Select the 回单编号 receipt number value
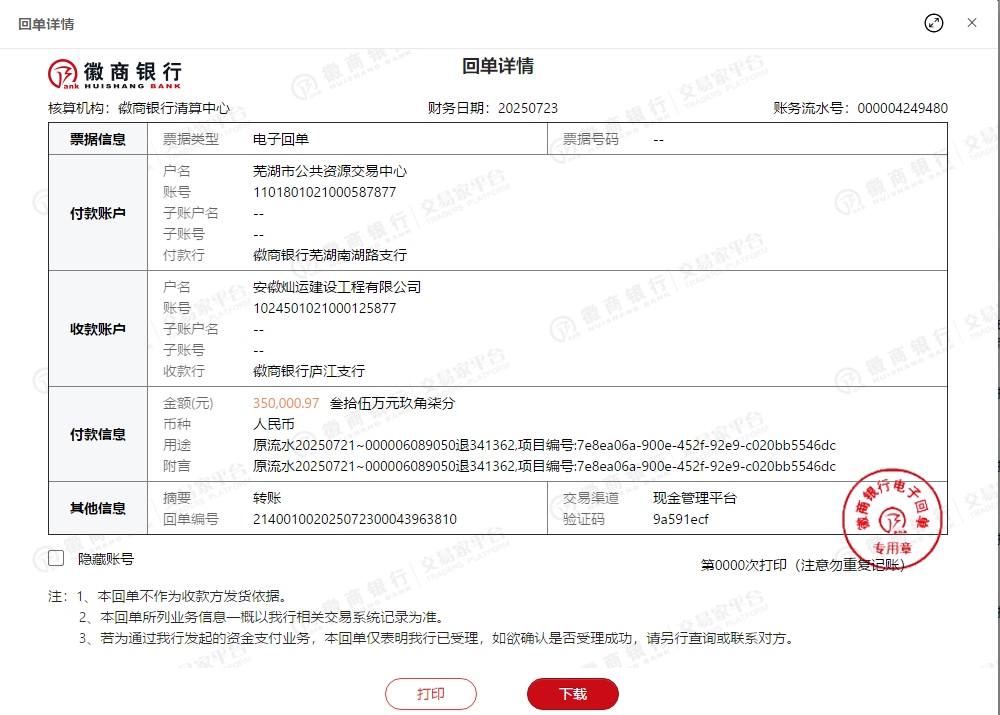 pos(355,519)
